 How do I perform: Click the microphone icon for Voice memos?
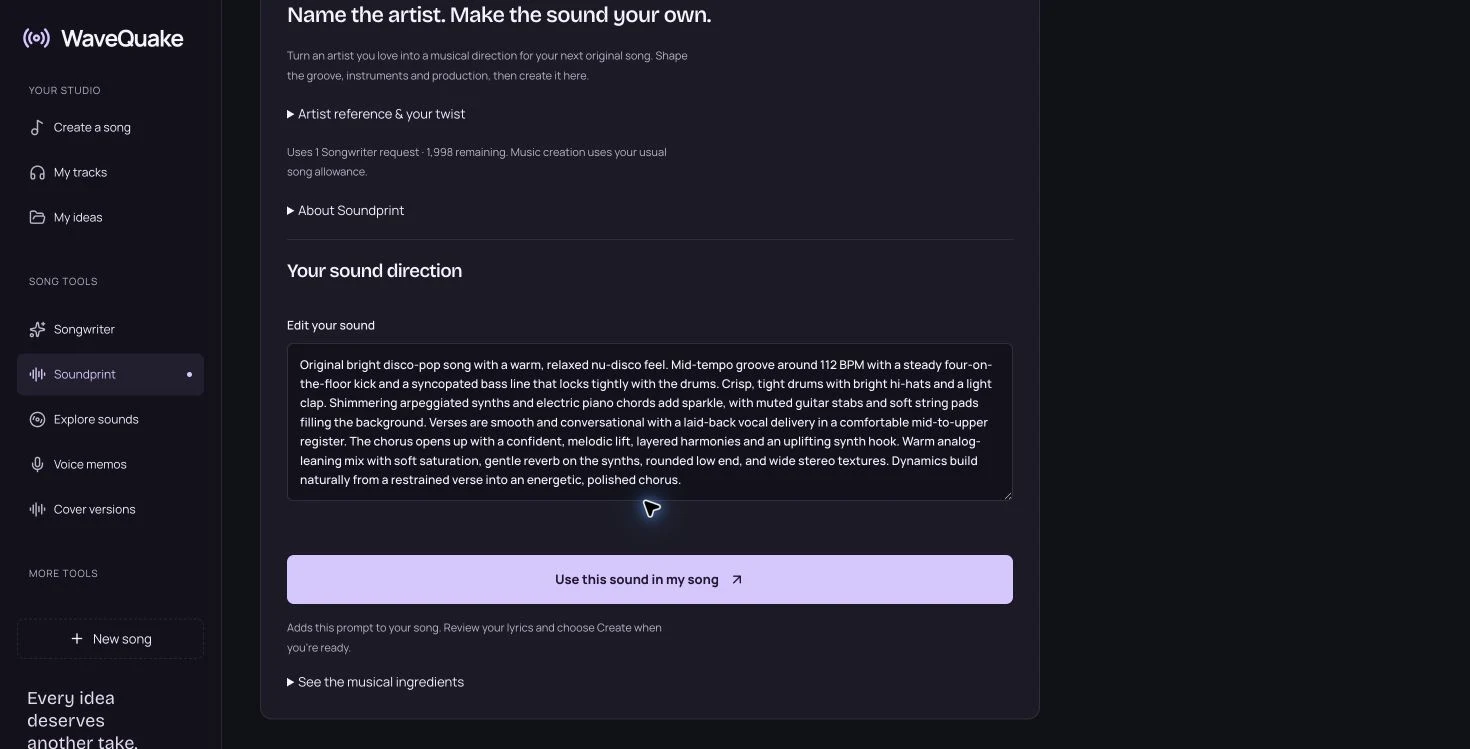click(37, 464)
